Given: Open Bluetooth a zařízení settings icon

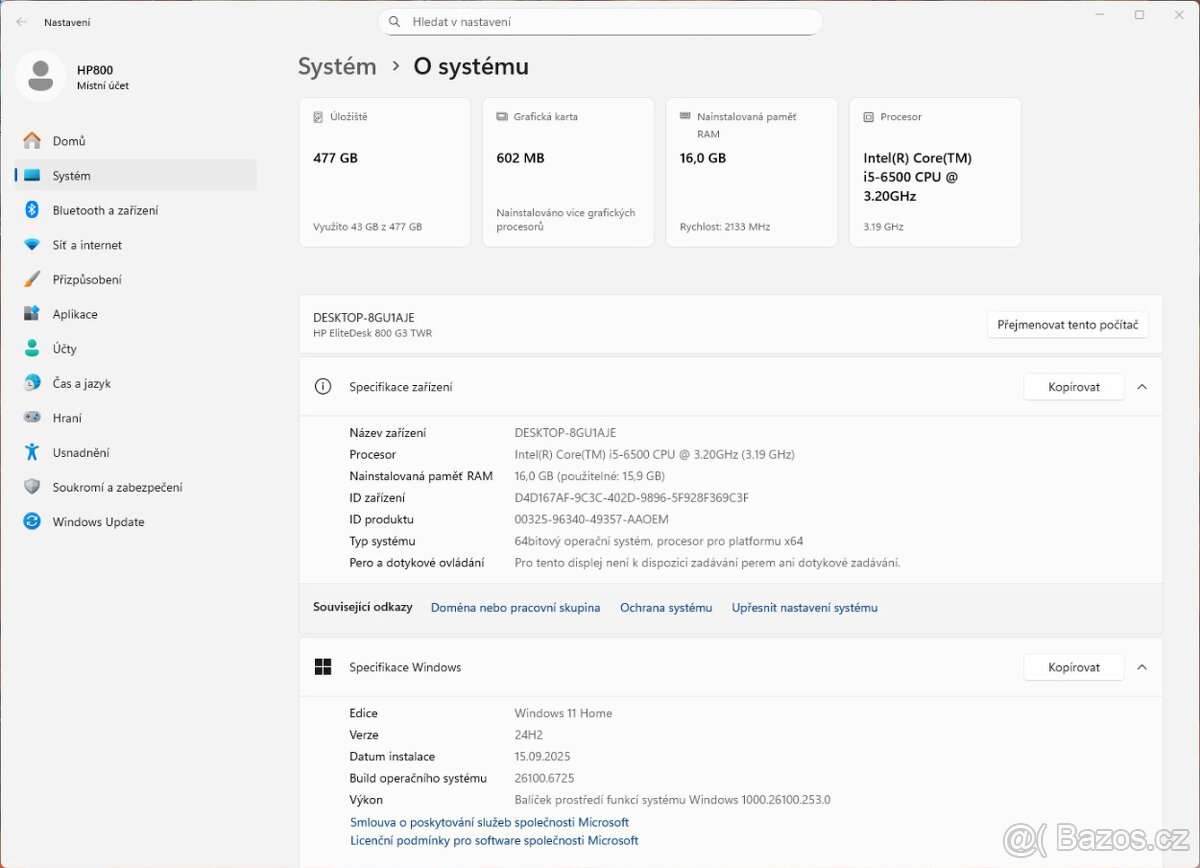Looking at the screenshot, I should click(x=32, y=210).
